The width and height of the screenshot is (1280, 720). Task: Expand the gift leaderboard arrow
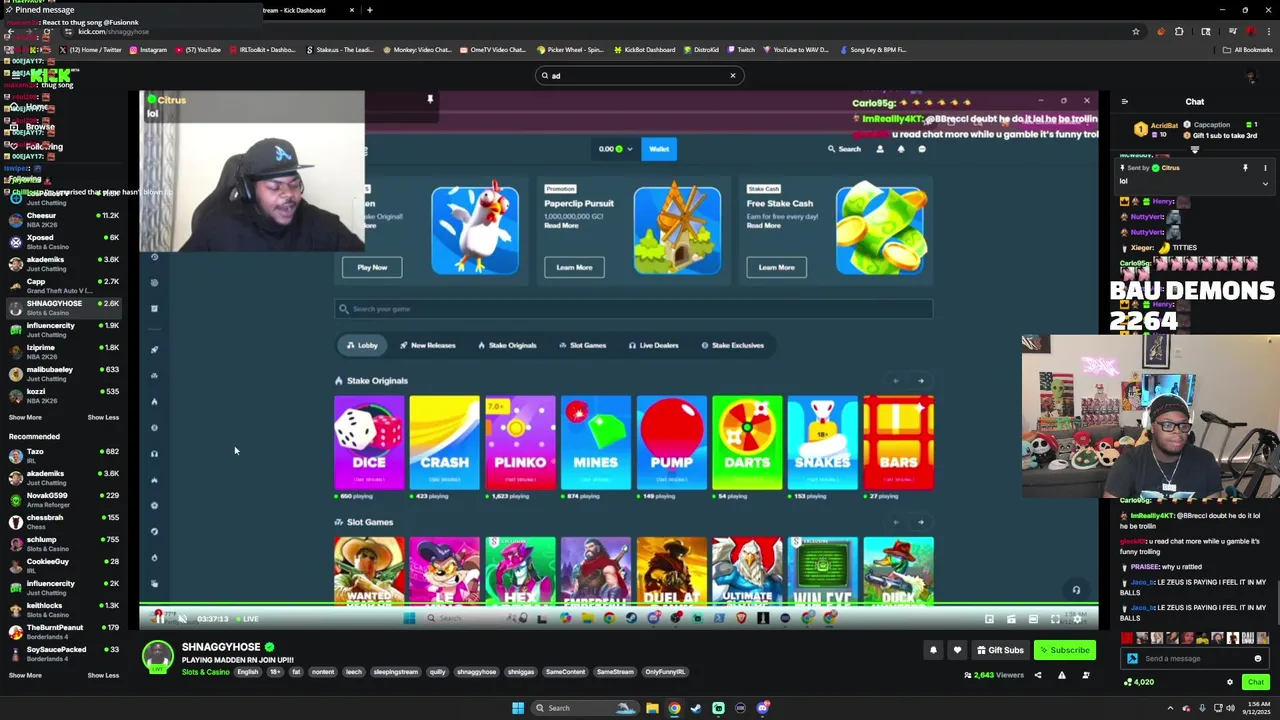(1194, 150)
